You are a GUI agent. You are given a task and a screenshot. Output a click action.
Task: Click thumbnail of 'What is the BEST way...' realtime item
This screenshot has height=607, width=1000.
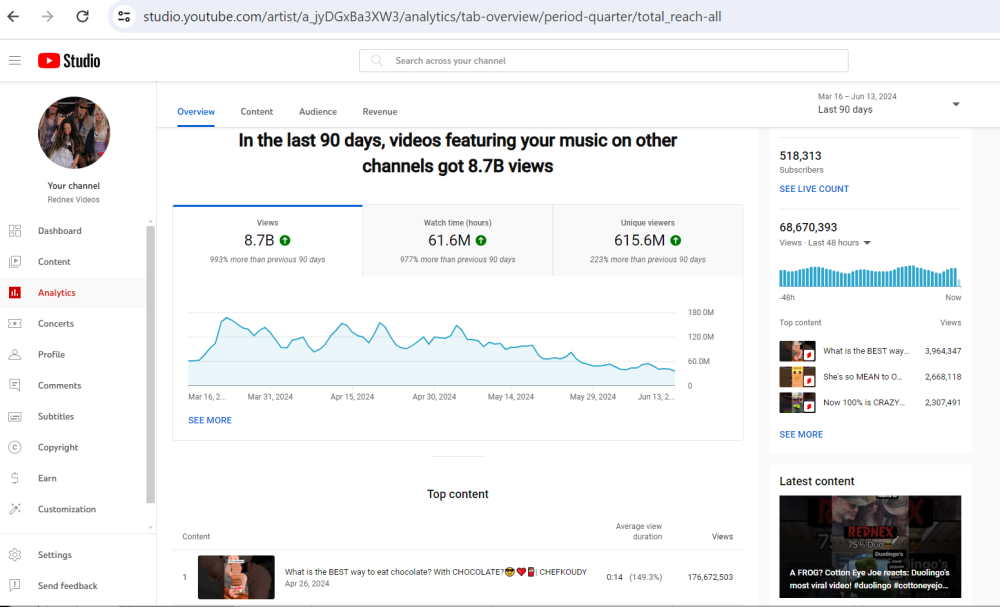click(x=797, y=351)
